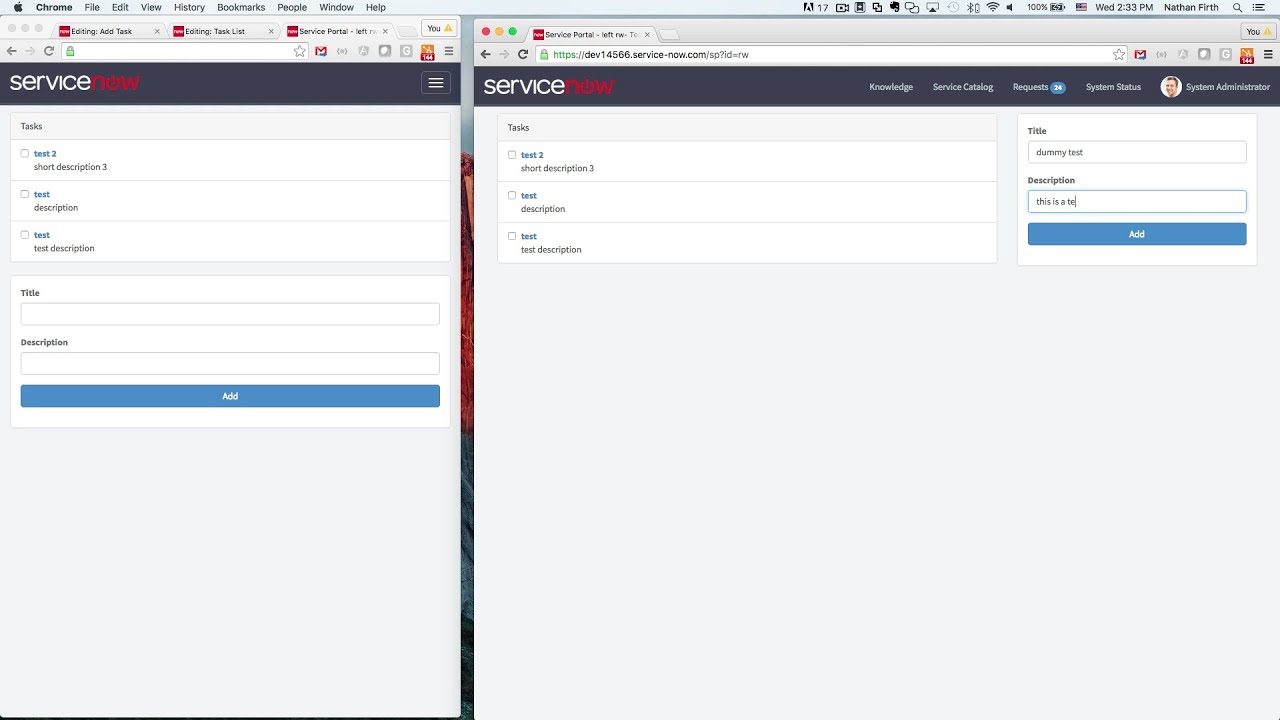Open Chrome menu icon in the right window
The width and height of the screenshot is (1280, 720).
tap(1268, 54)
